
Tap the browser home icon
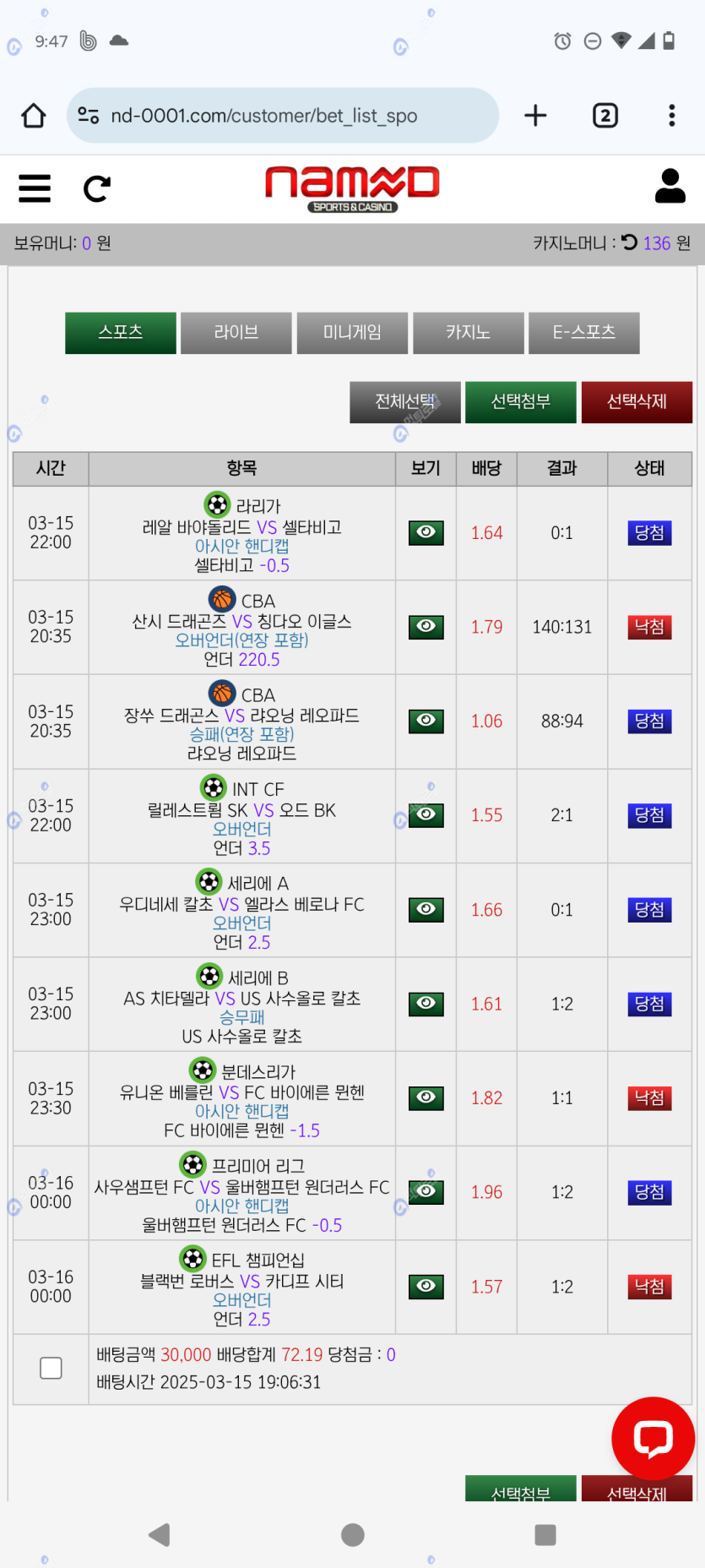coord(34,116)
